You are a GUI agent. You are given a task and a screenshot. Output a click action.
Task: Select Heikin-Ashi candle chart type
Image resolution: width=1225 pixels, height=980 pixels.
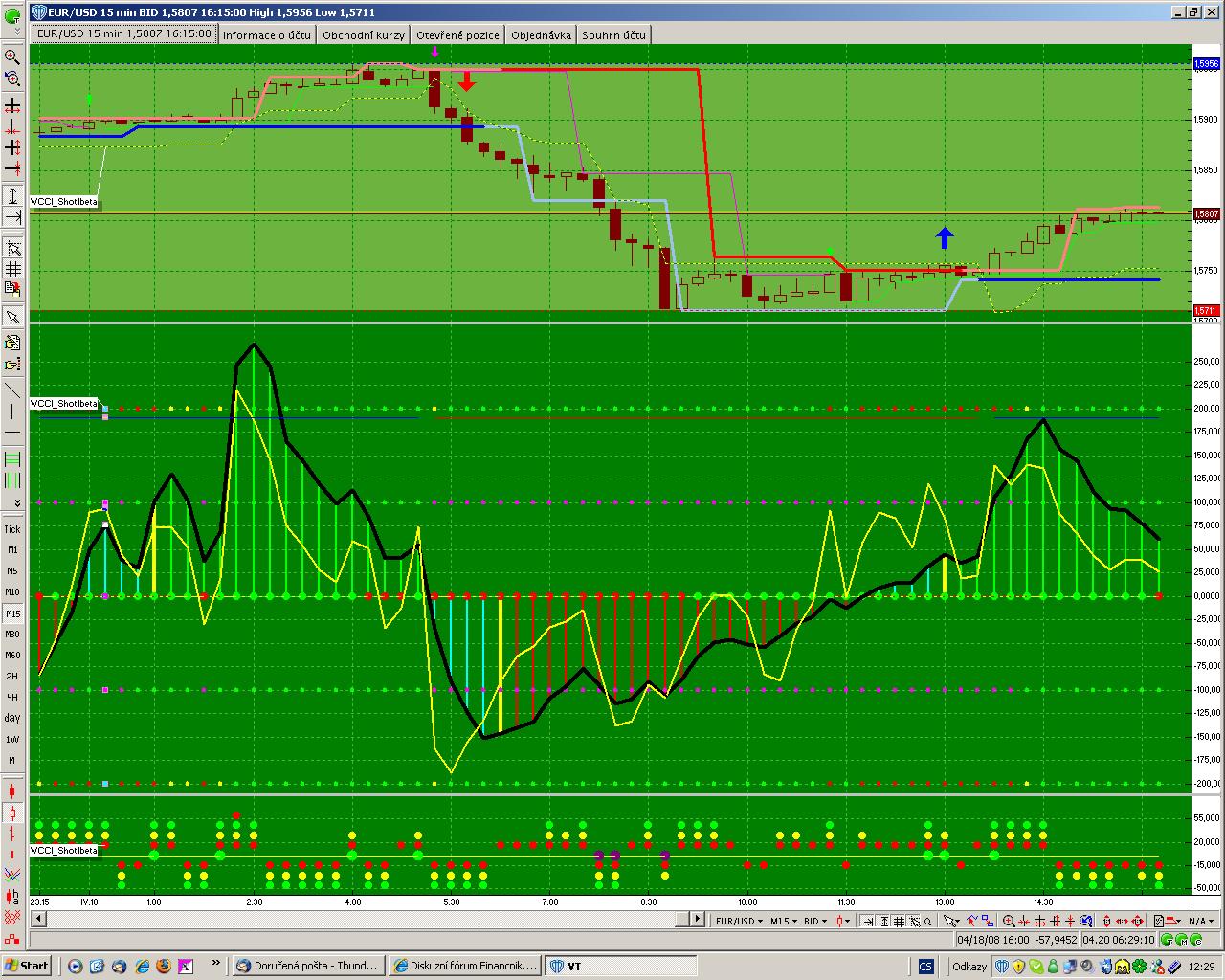click(12, 897)
